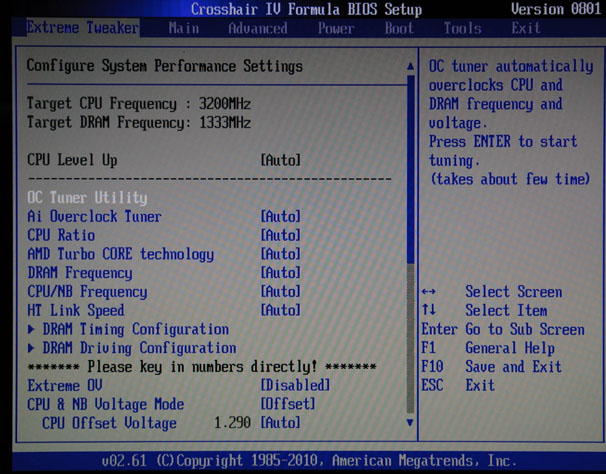
Task: Select CPU & NB Voltage Mode label
Action: pos(106,404)
